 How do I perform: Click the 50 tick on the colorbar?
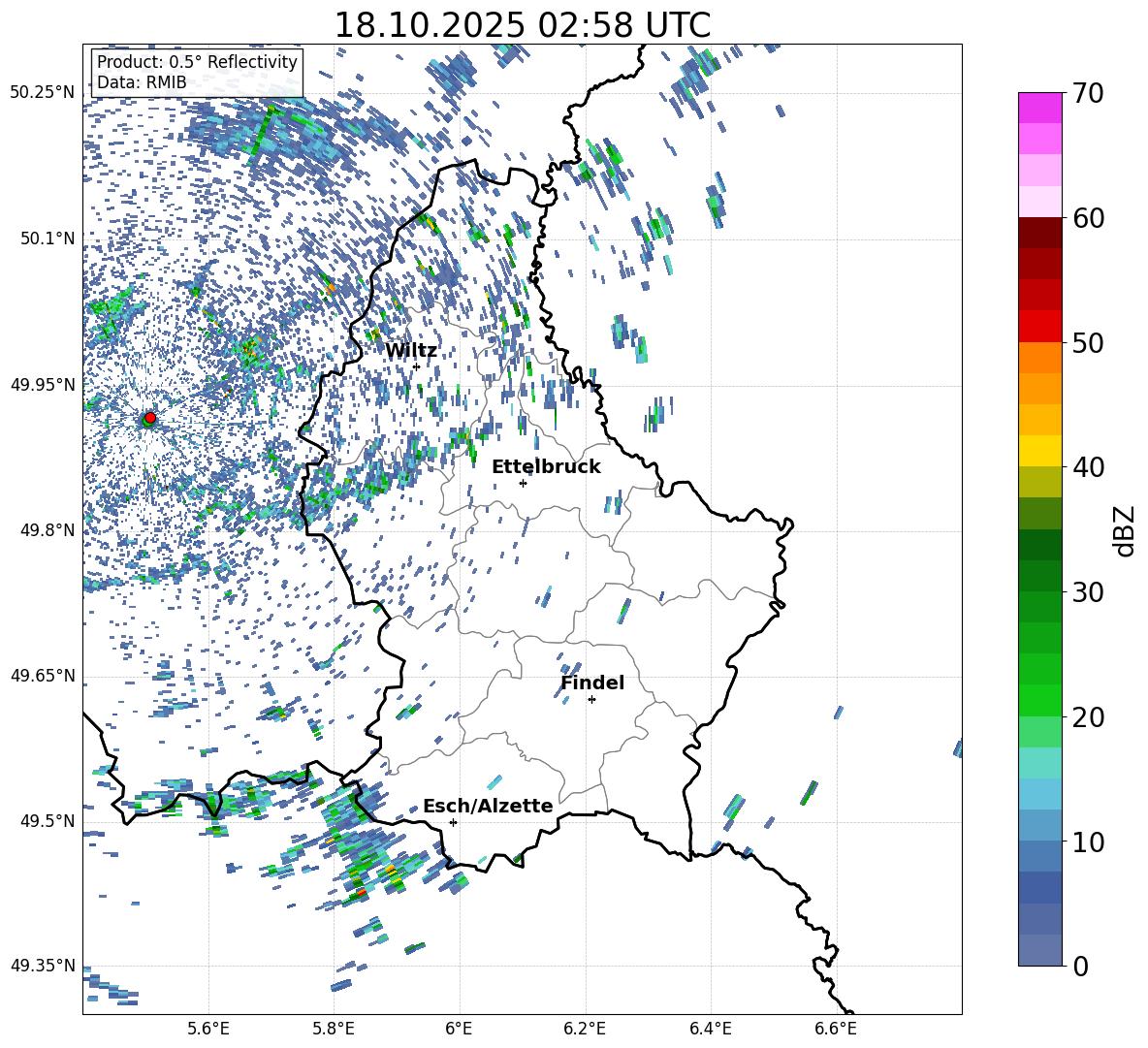point(1088,343)
